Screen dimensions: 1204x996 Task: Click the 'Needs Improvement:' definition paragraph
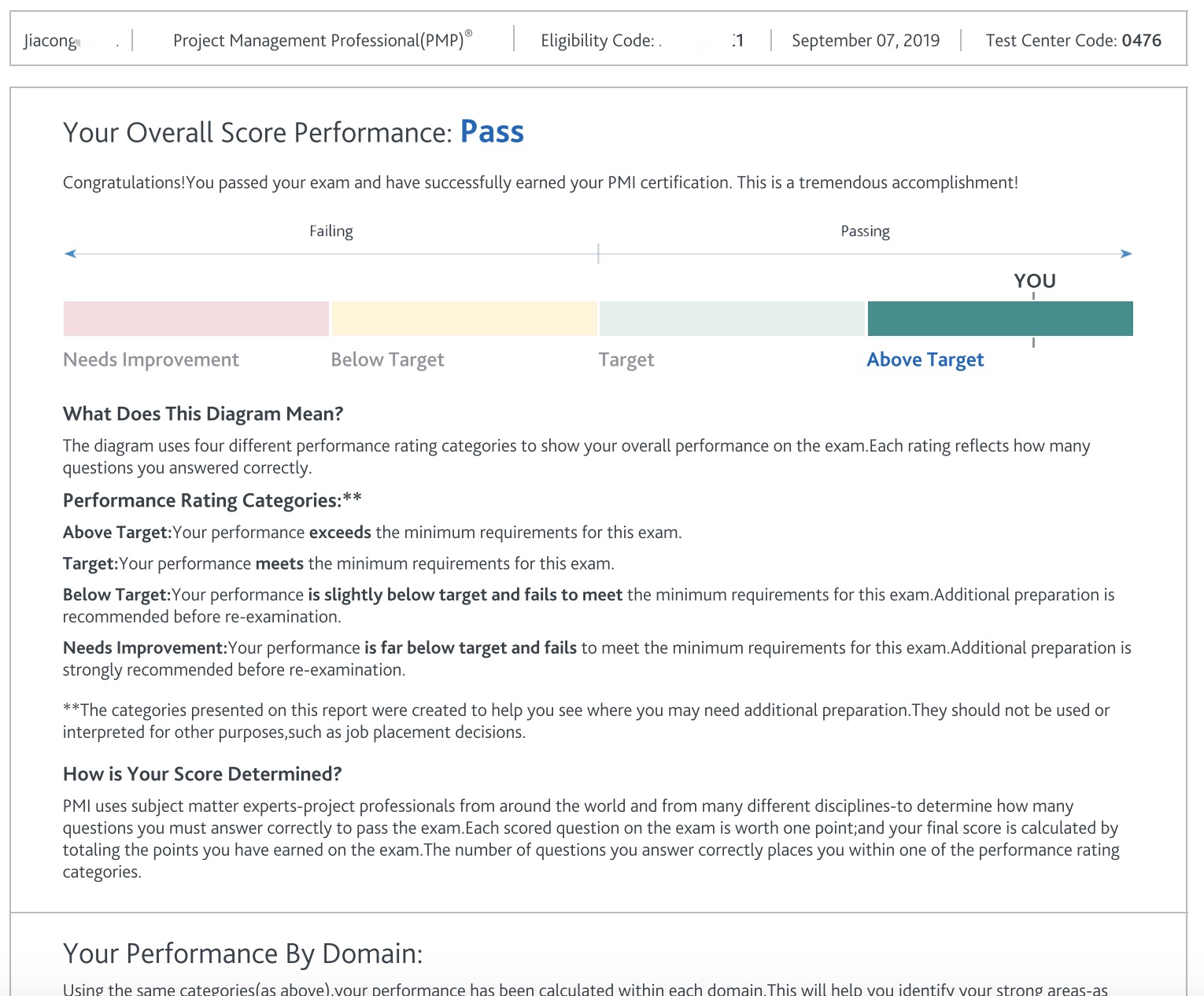597,659
